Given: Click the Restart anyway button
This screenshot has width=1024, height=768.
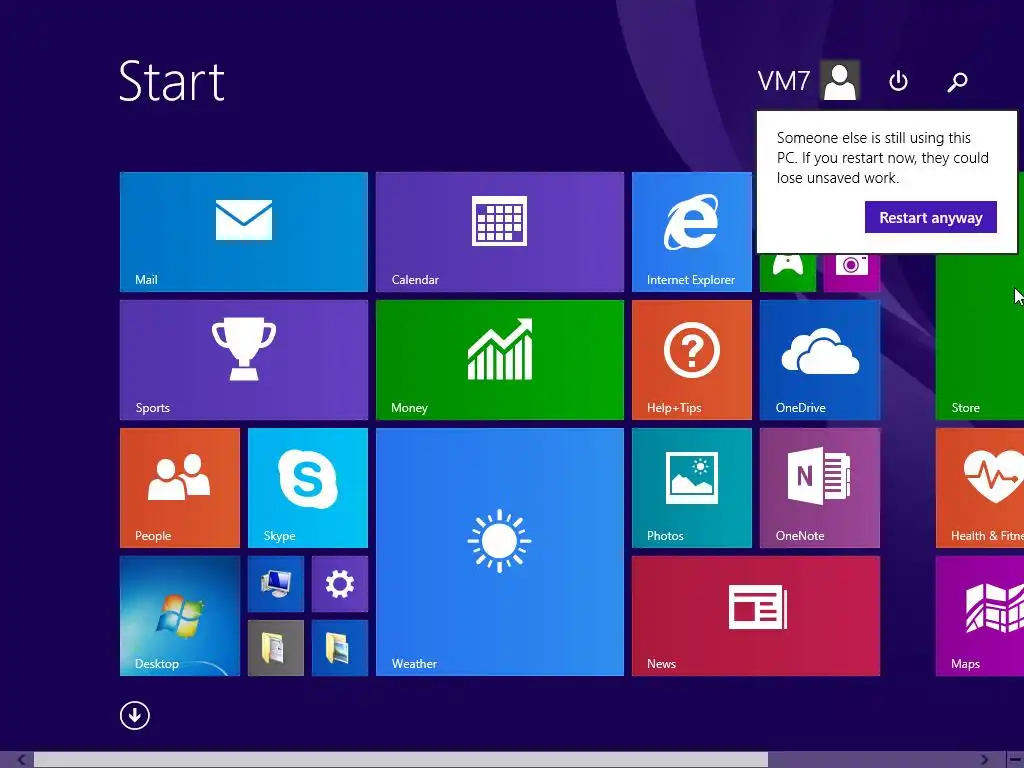Looking at the screenshot, I should (931, 217).
